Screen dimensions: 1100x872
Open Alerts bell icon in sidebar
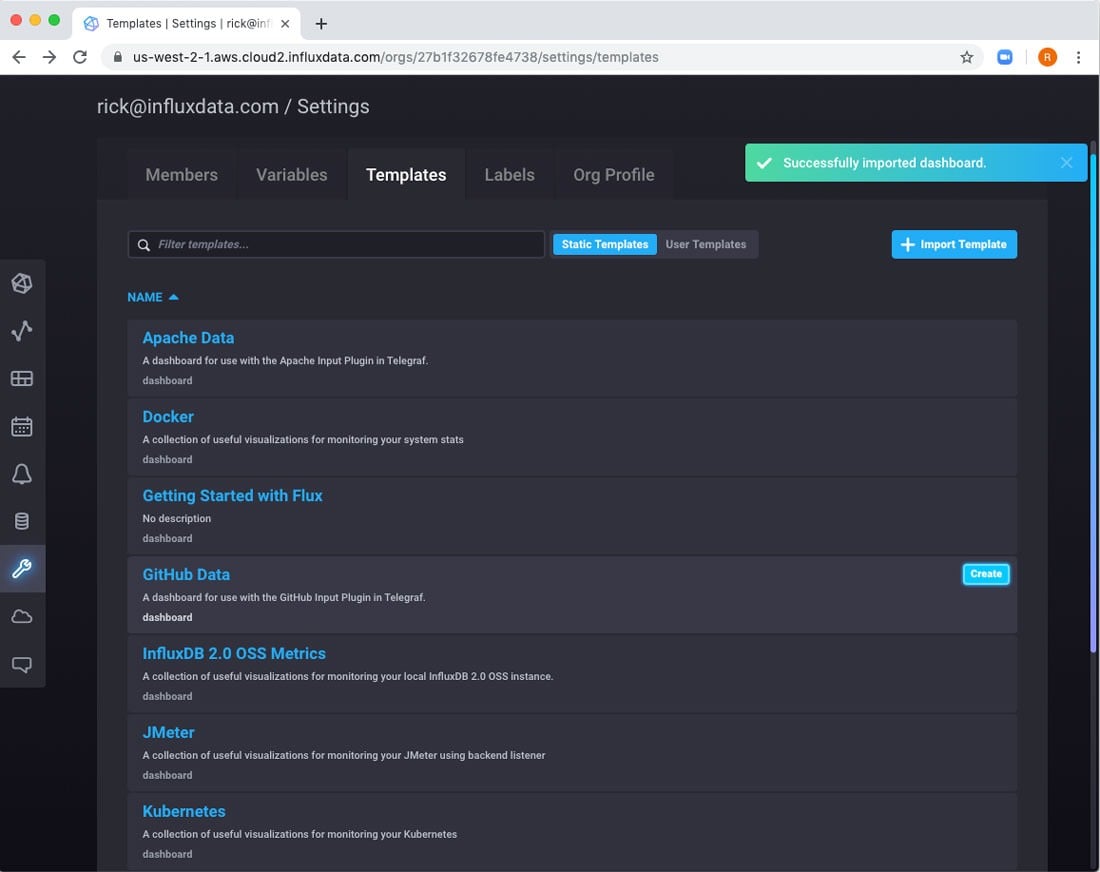(x=22, y=474)
